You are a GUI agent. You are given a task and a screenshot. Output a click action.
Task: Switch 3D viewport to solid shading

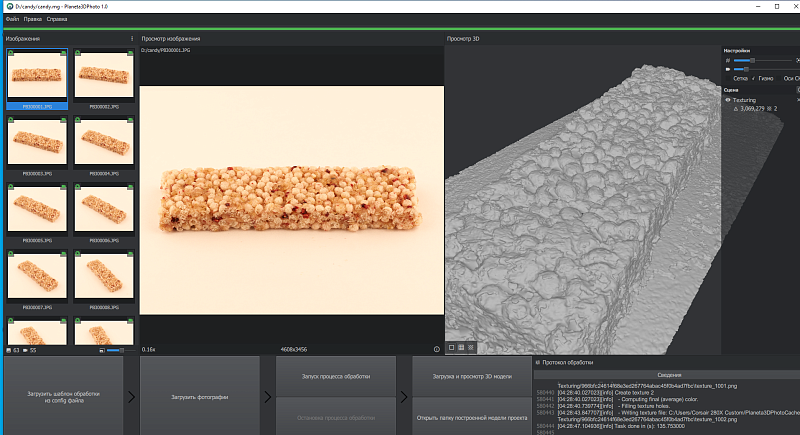451,347
